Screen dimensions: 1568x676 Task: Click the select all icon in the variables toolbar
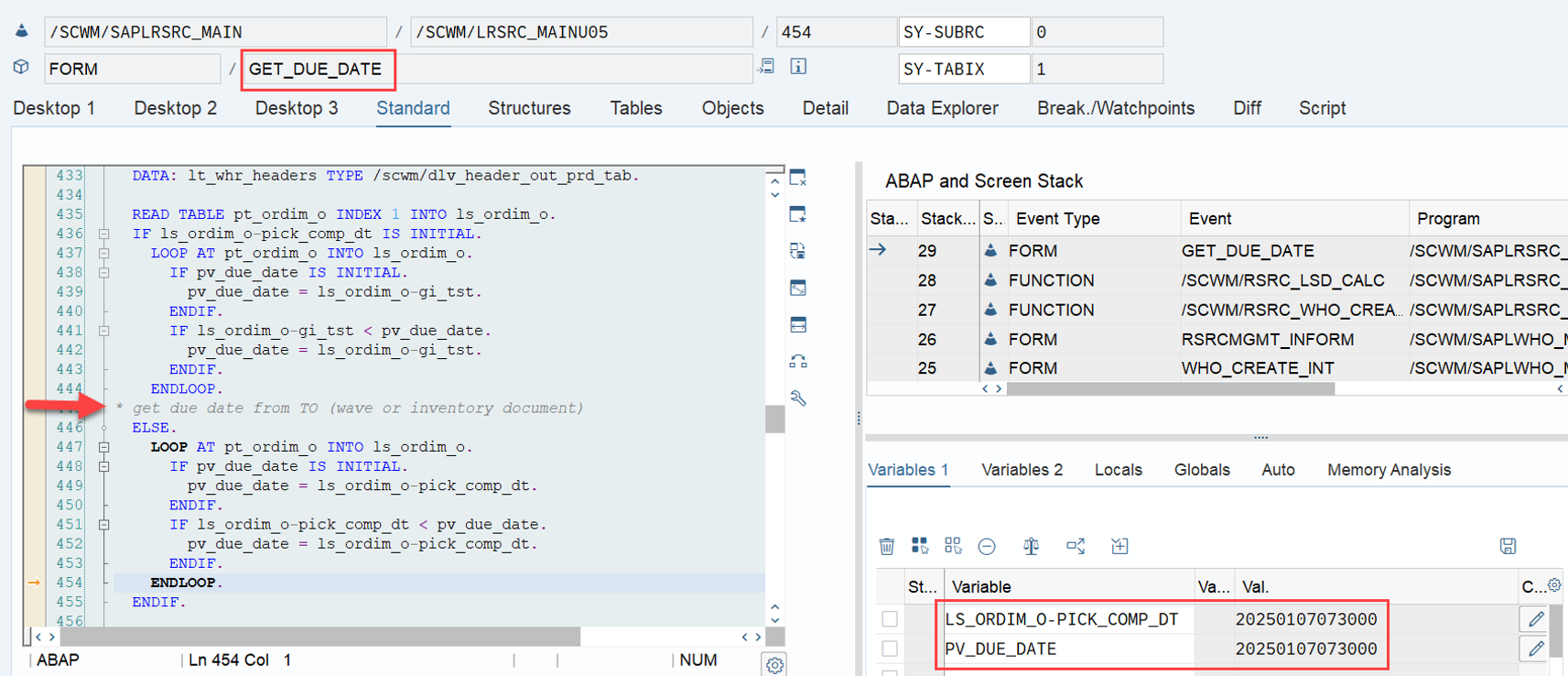click(x=920, y=546)
